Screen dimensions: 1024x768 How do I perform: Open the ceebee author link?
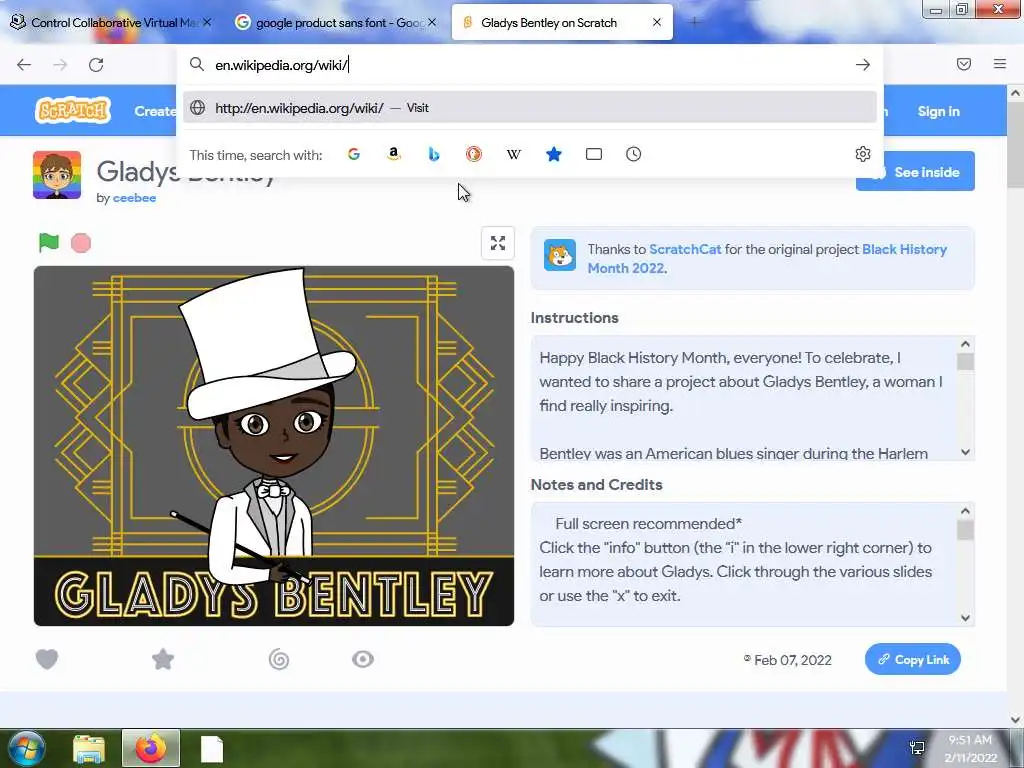(x=135, y=198)
